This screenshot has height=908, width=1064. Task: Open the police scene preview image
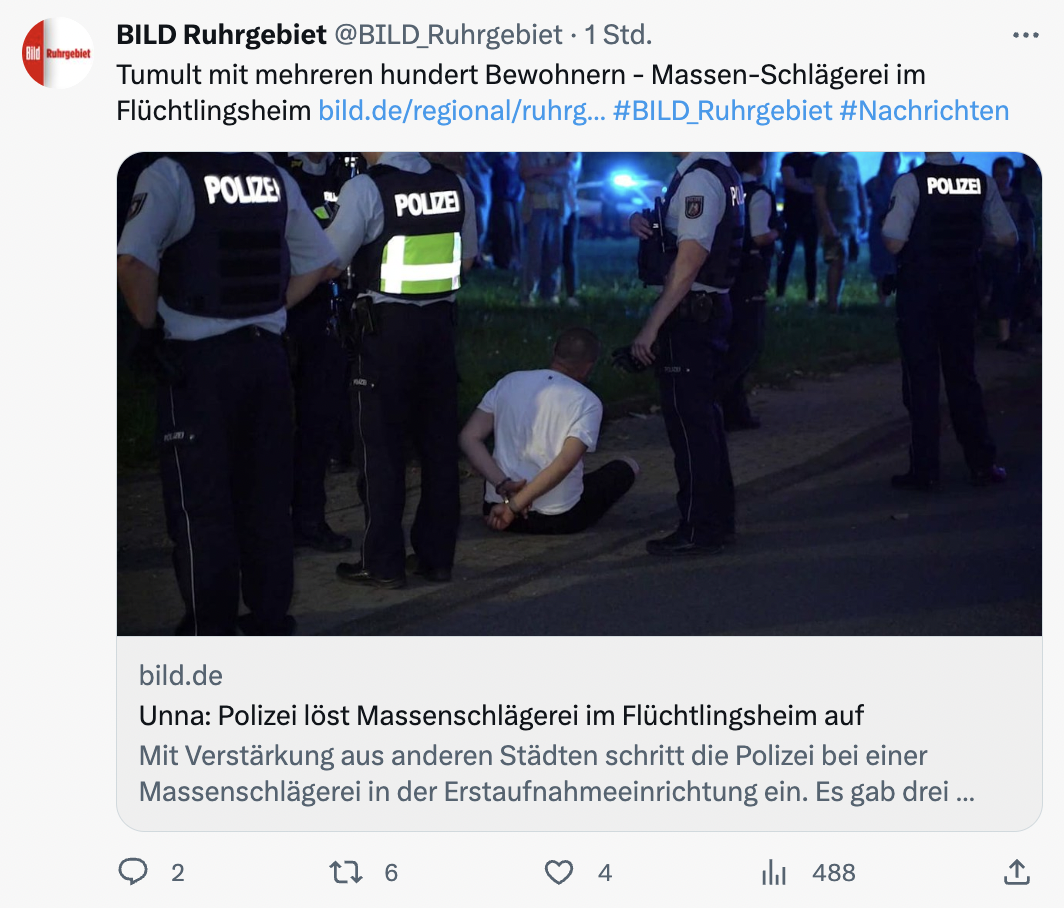[x=580, y=394]
